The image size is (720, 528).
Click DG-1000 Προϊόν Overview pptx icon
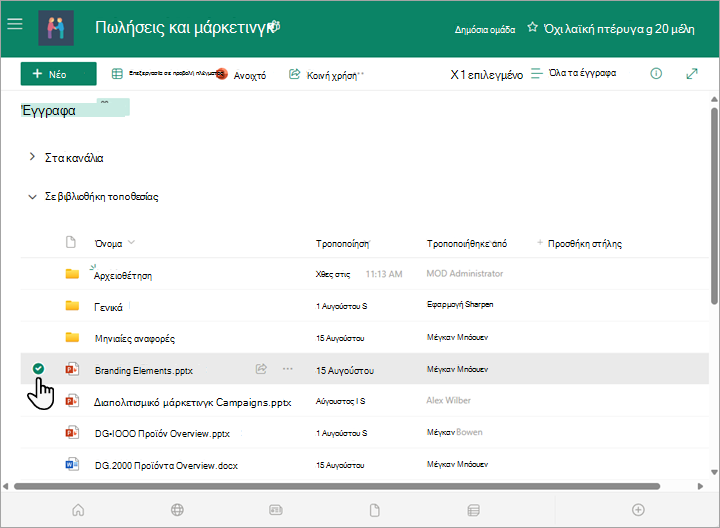(72, 433)
